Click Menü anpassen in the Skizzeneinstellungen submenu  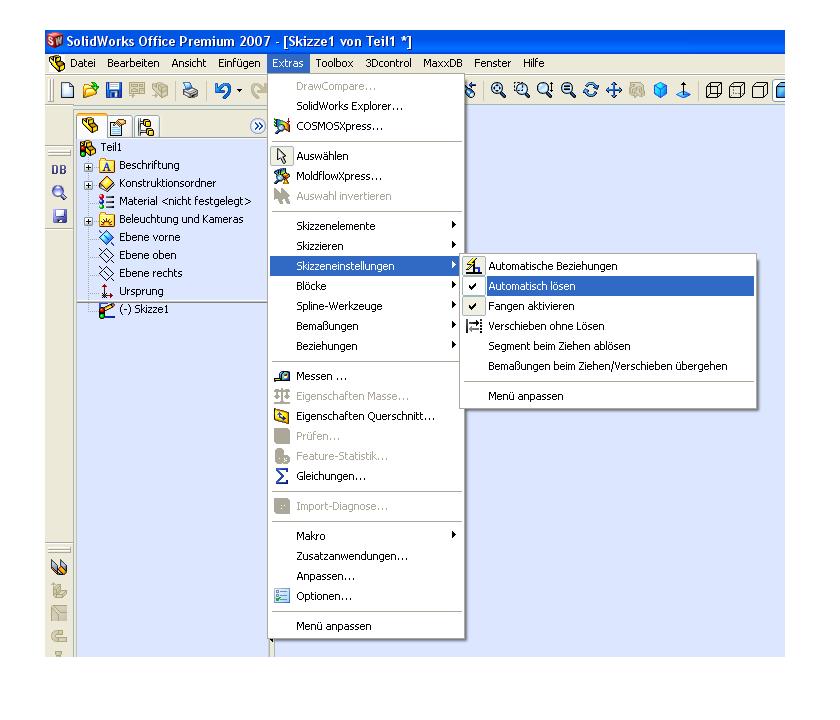click(609, 396)
